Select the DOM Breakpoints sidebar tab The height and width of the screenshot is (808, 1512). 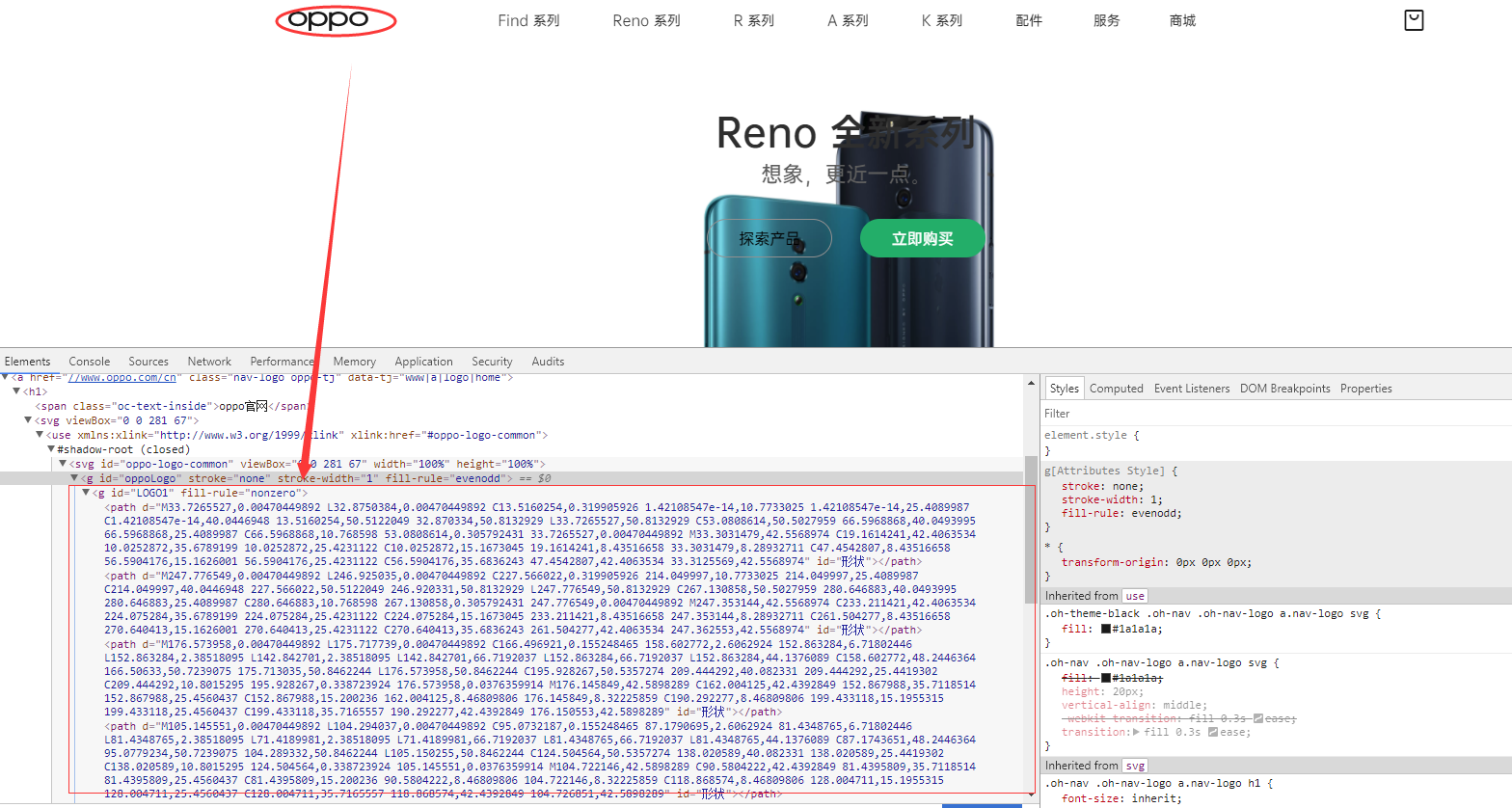(1285, 389)
